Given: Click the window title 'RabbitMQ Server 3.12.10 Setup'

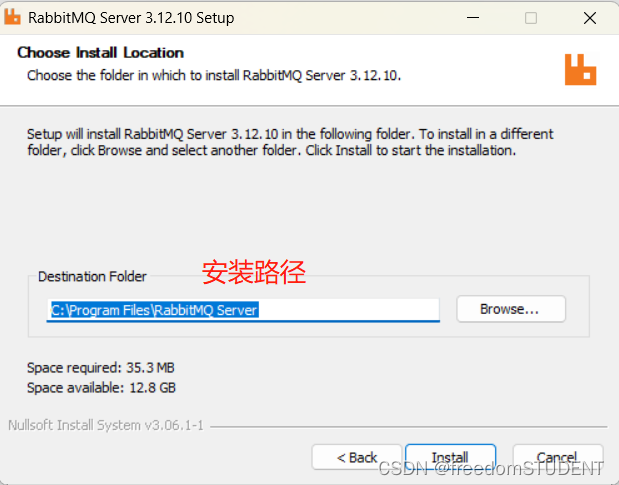Looking at the screenshot, I should (131, 18).
